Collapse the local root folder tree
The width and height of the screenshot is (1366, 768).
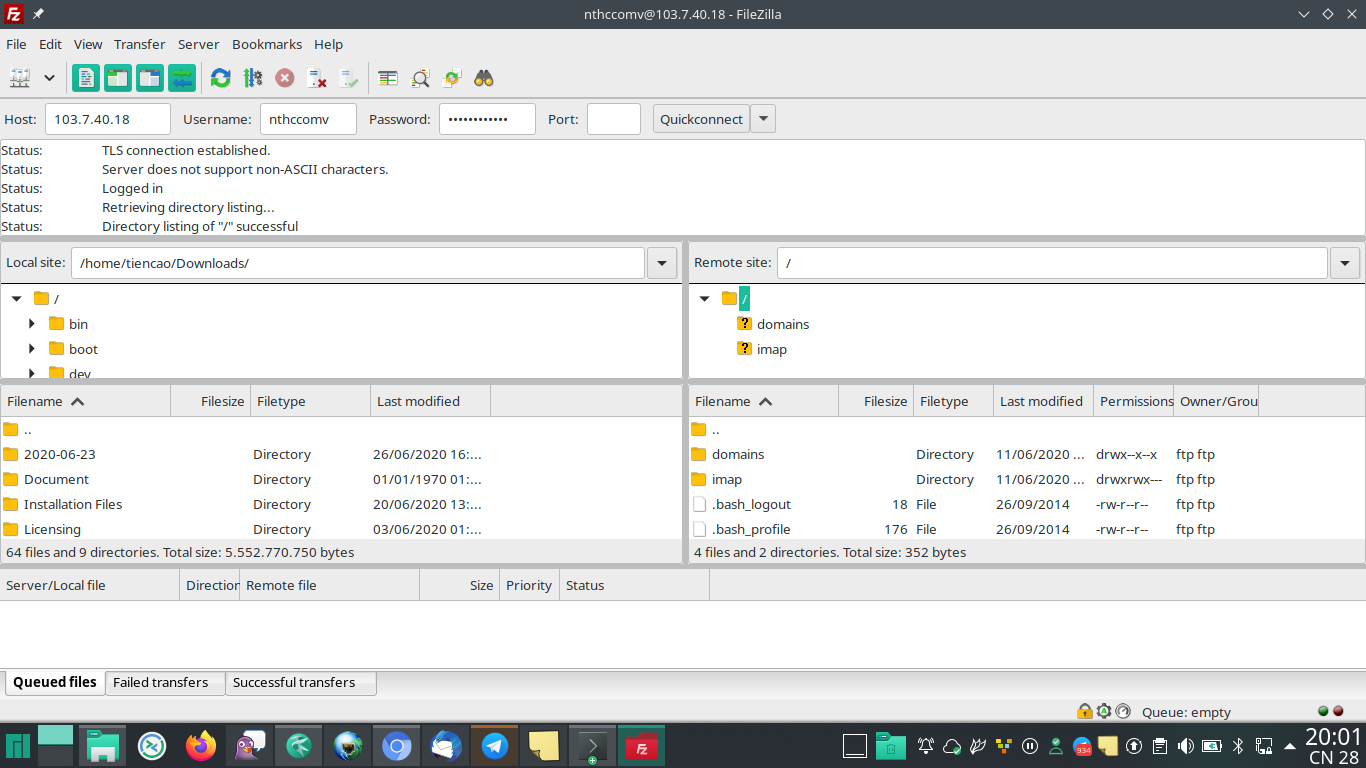16,299
